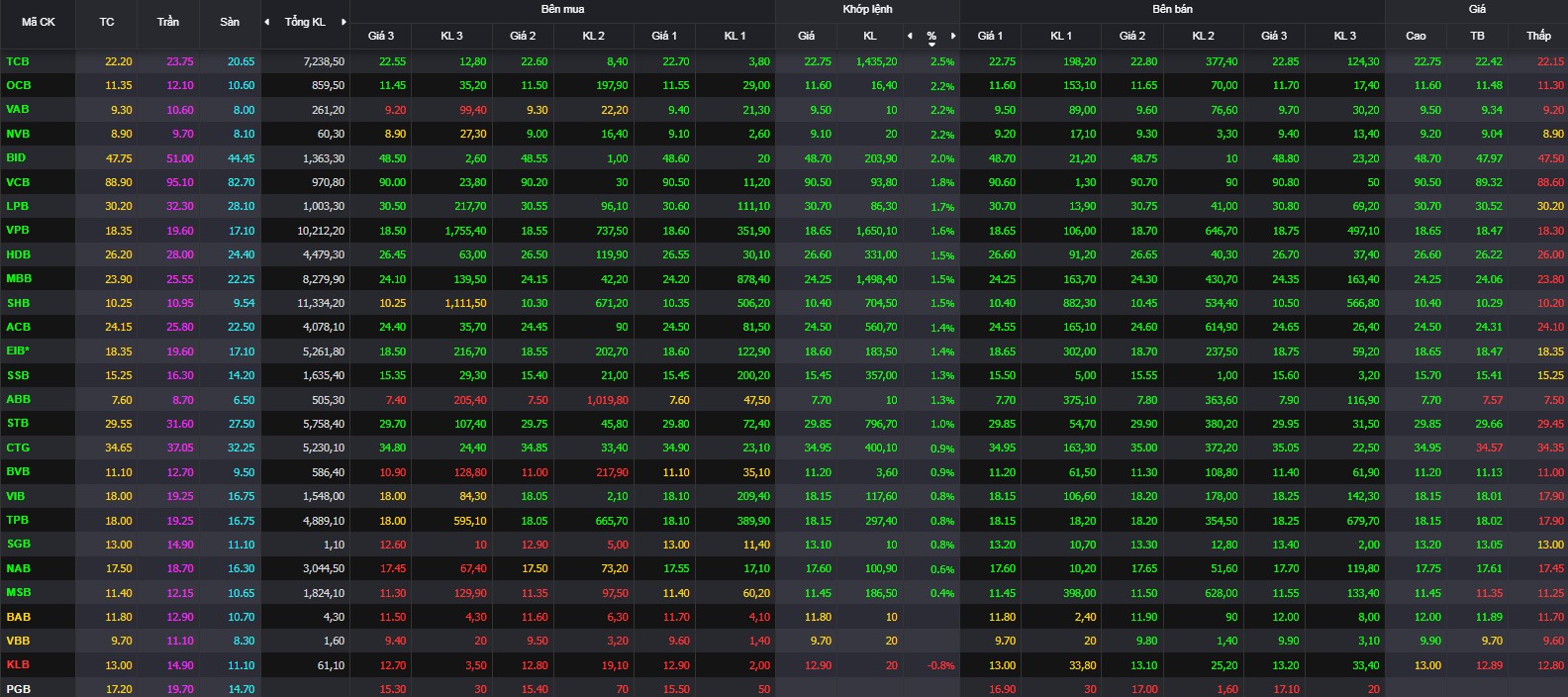Open the SSB stock symbol

click(x=18, y=375)
